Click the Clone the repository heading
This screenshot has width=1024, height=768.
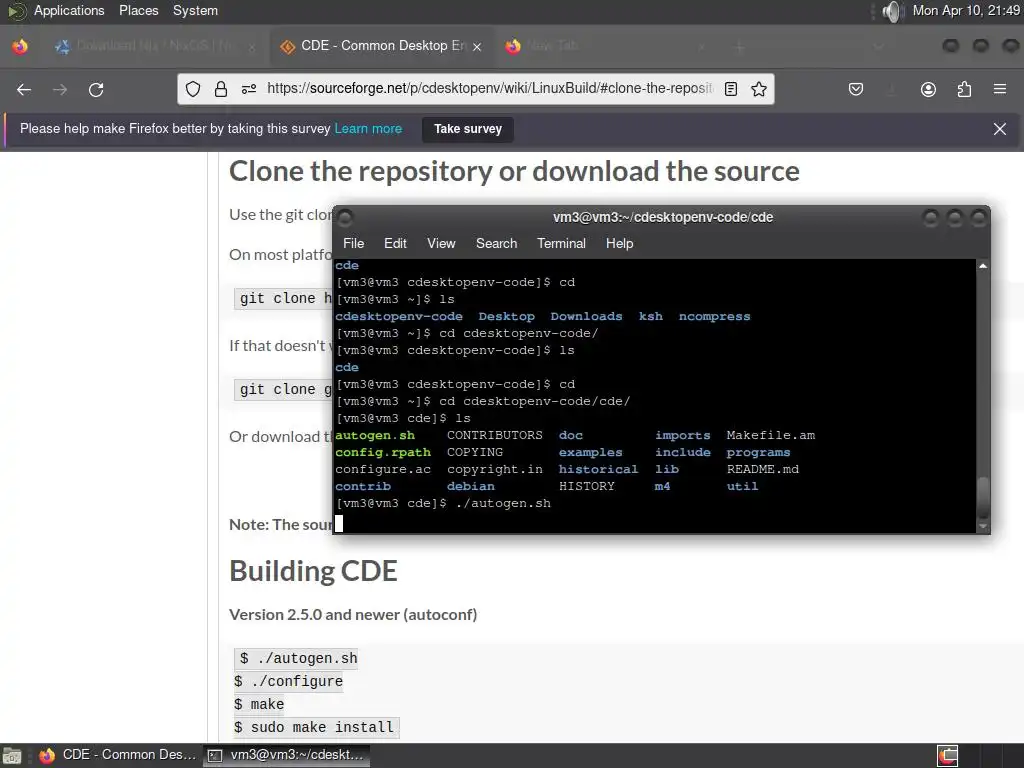(514, 171)
